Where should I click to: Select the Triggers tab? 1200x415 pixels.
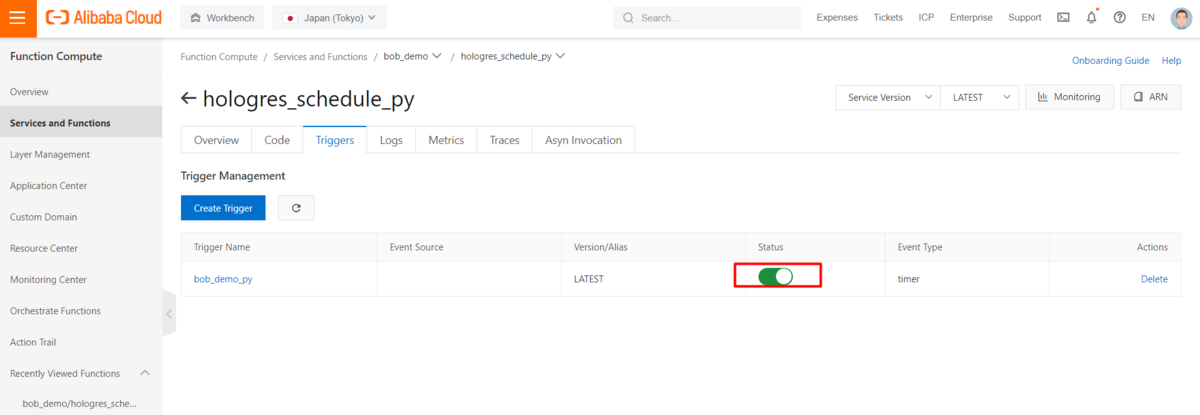pos(335,140)
